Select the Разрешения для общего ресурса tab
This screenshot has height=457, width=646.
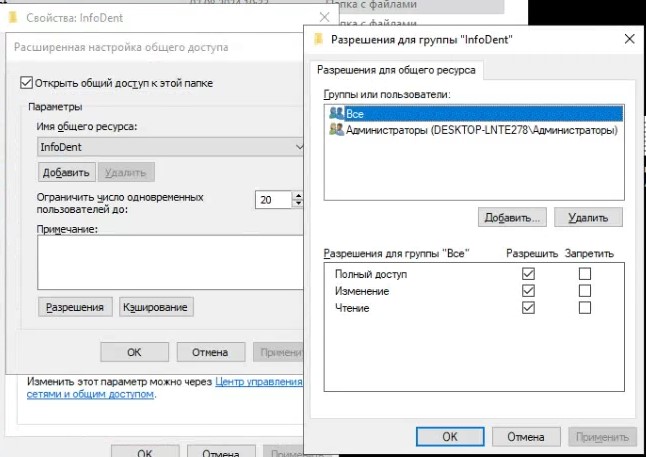[396, 70]
